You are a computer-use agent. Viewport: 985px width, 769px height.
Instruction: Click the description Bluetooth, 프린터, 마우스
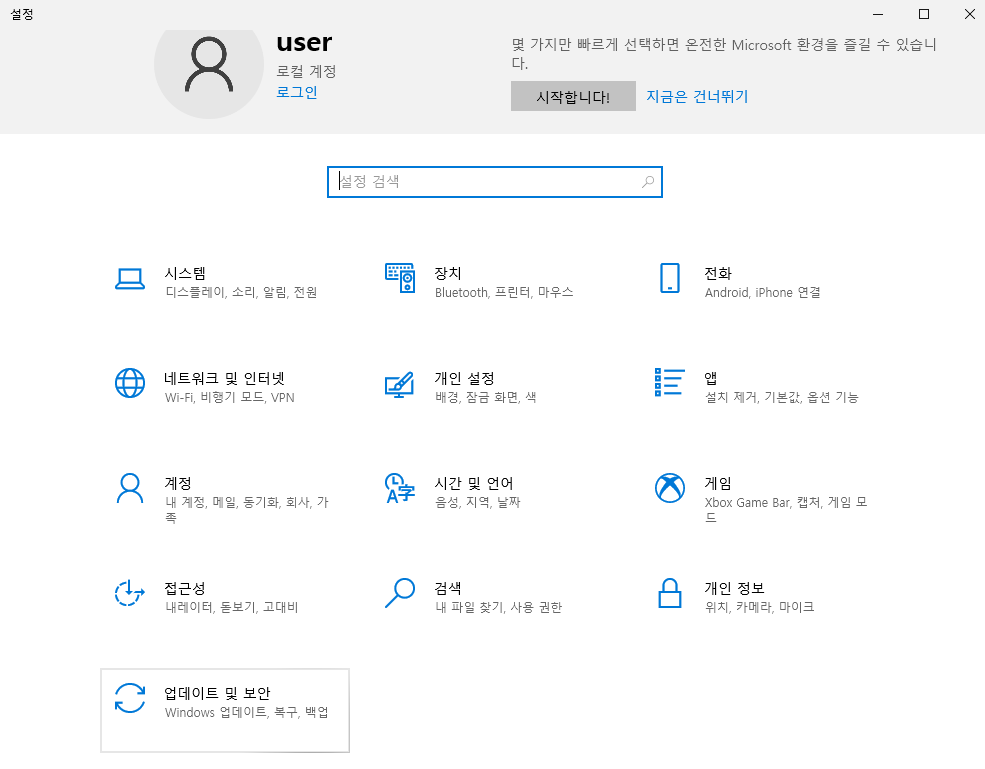tap(504, 292)
